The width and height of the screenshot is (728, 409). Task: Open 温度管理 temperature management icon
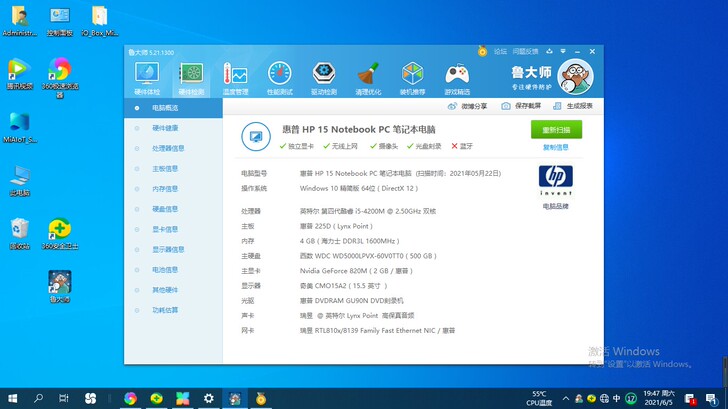(235, 78)
